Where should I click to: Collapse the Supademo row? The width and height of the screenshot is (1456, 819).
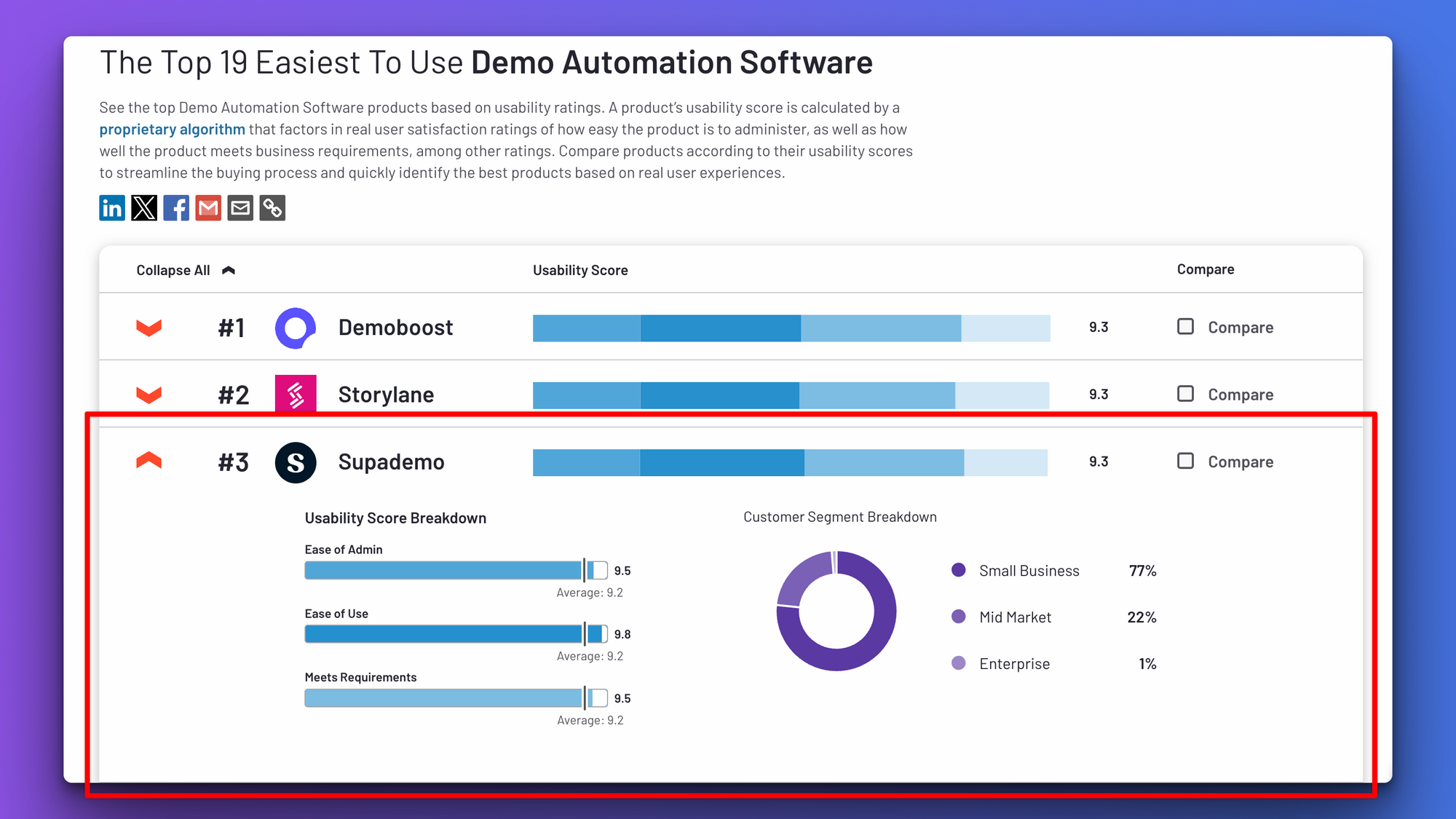149,461
